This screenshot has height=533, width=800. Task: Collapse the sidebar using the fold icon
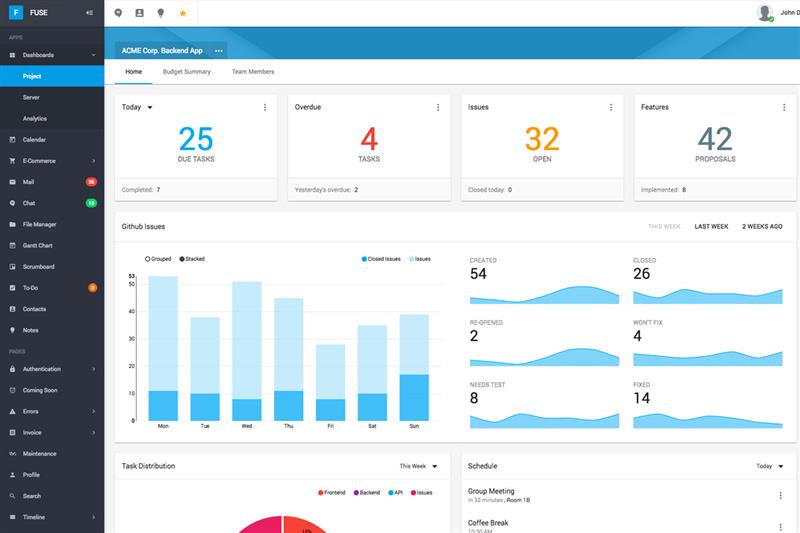coord(90,13)
